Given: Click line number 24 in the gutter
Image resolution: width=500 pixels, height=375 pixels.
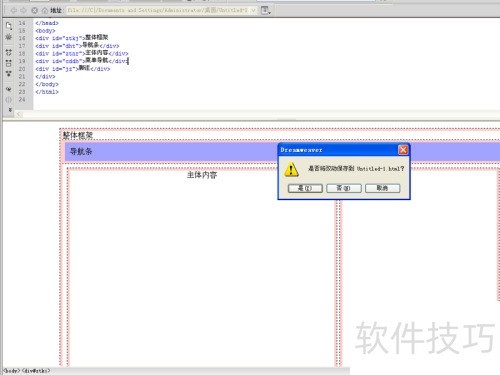Looking at the screenshot, I should [x=22, y=99].
